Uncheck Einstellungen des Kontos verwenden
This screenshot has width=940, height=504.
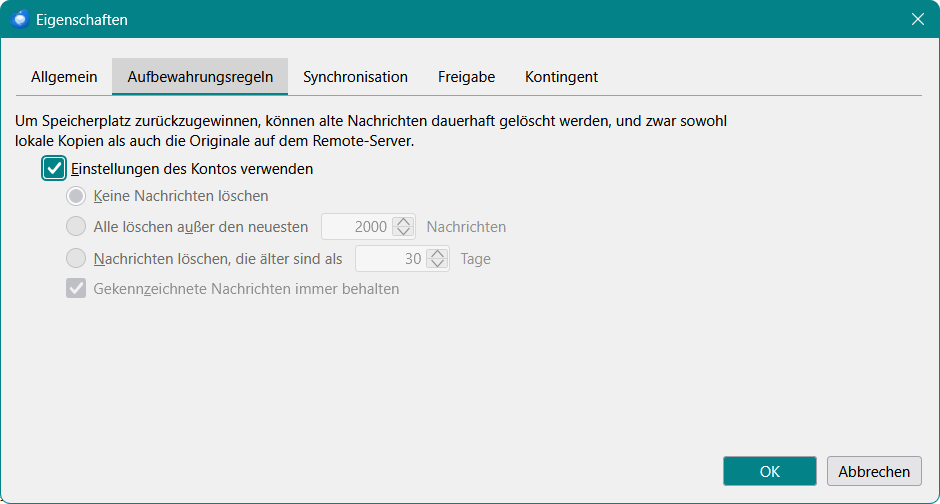pyautogui.click(x=54, y=168)
